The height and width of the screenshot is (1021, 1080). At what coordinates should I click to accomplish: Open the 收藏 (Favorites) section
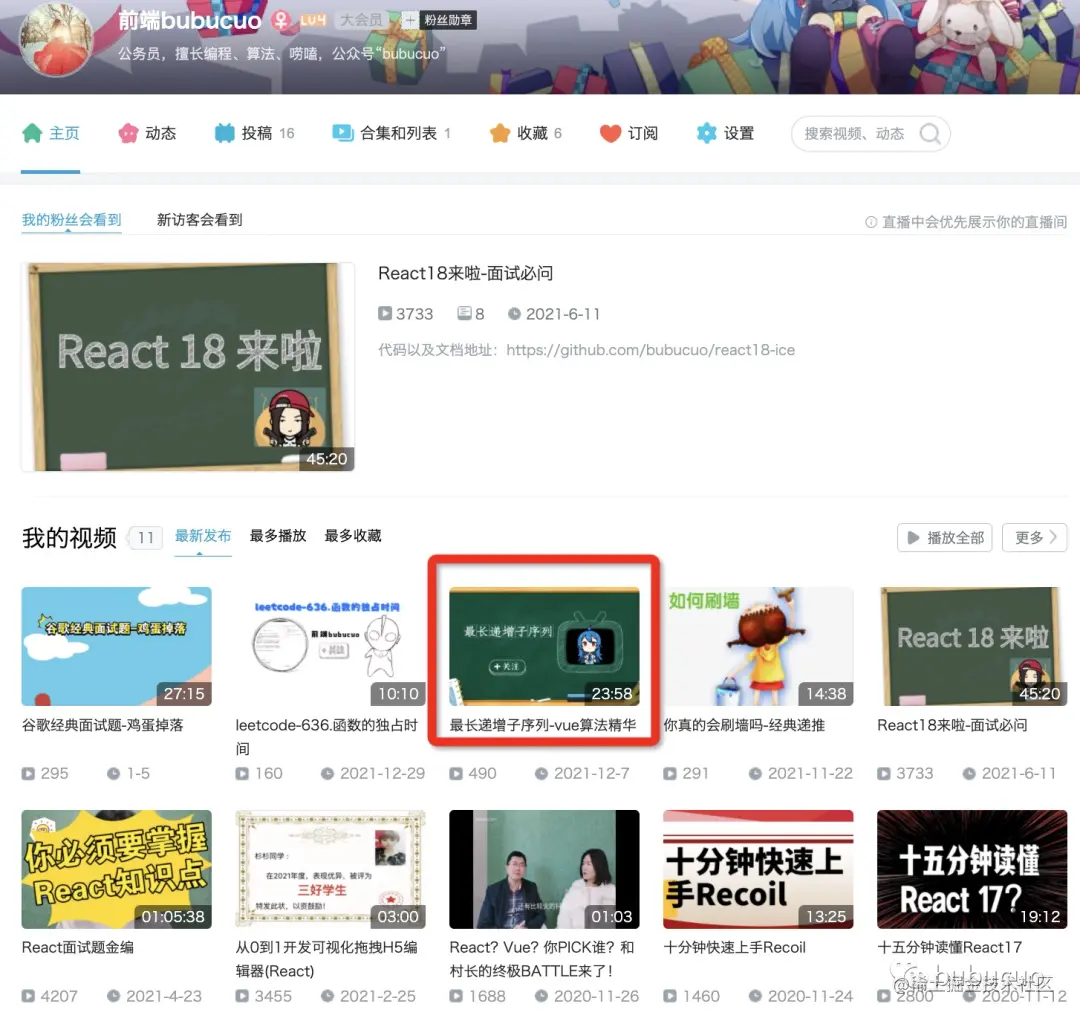tap(521, 133)
